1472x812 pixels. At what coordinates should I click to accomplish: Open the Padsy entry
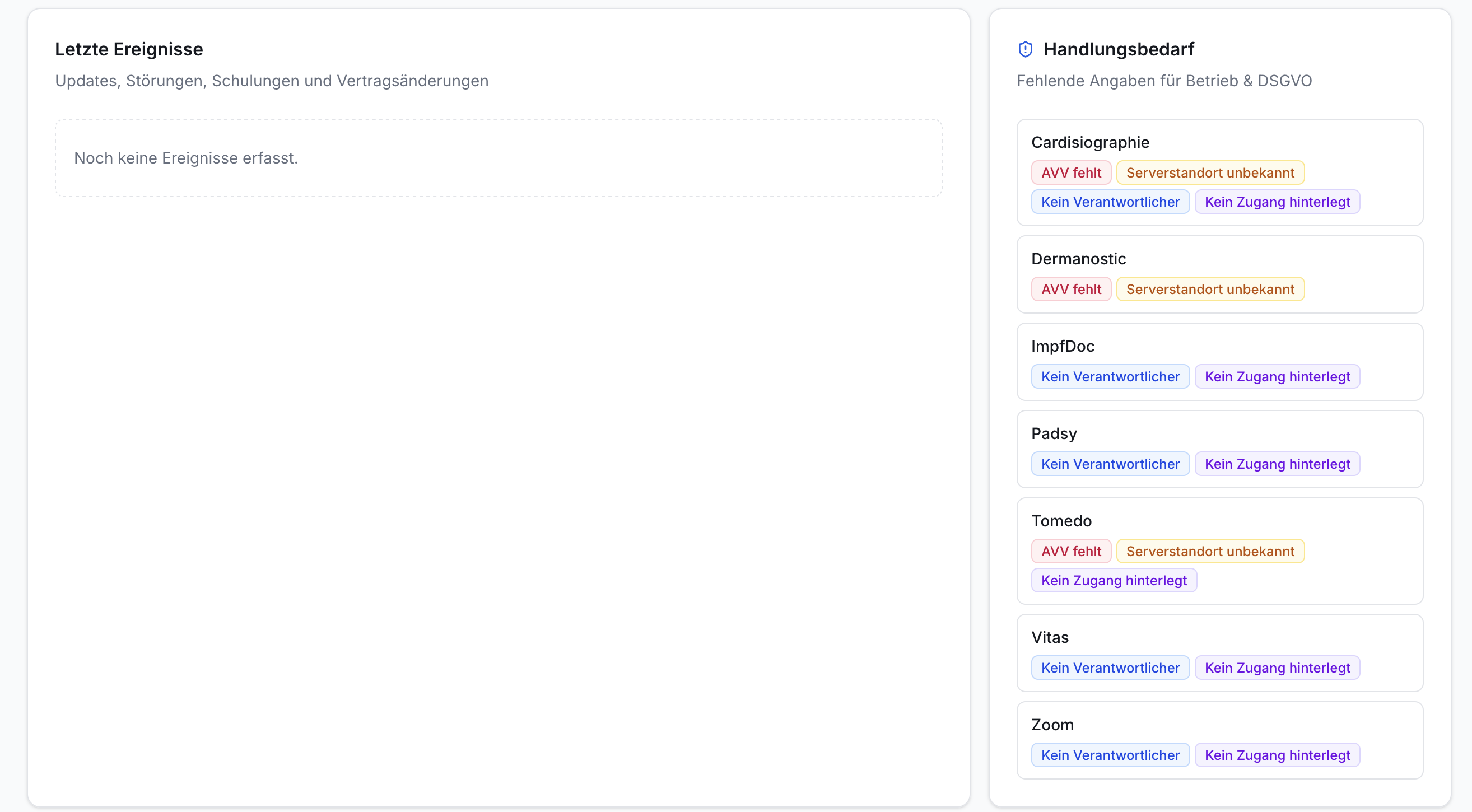[x=1219, y=449]
